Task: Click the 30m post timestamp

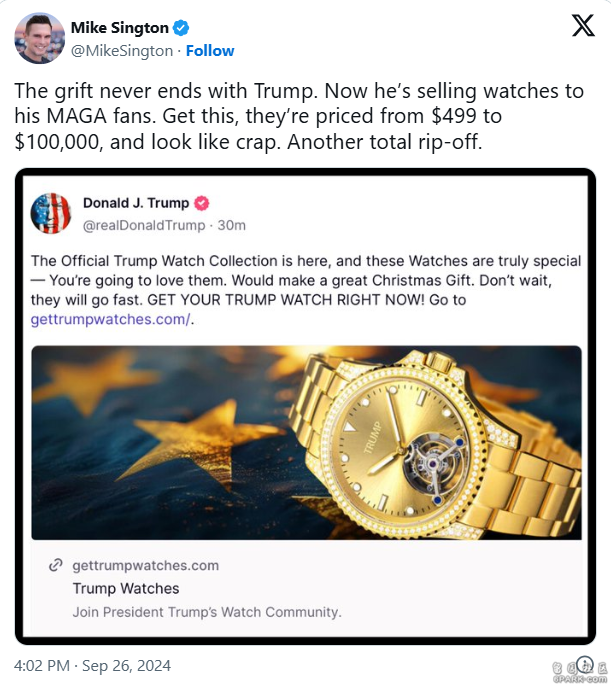Action: 232,225
